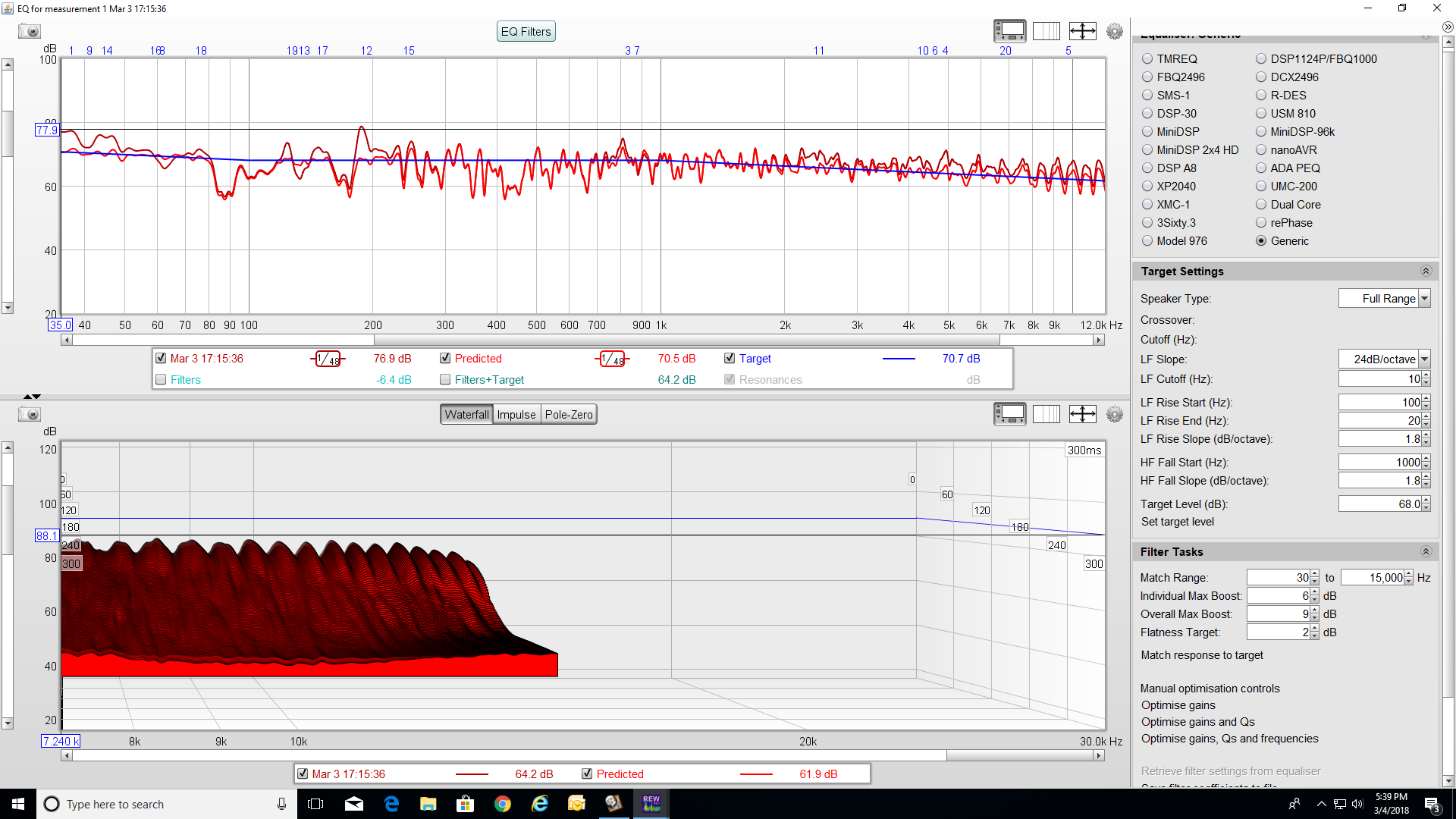Enable the Filters+Target trace checkbox

tap(445, 380)
